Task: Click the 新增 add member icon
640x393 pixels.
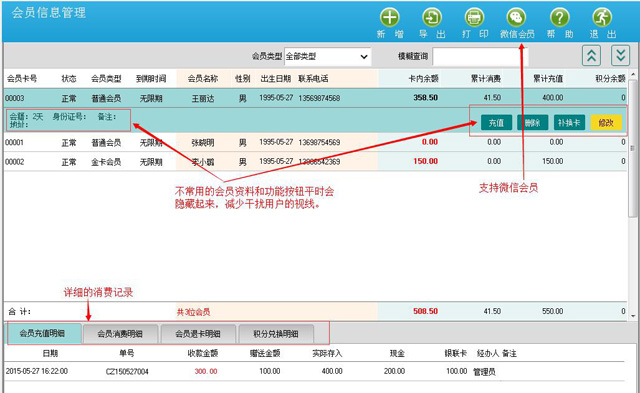Action: tap(390, 18)
